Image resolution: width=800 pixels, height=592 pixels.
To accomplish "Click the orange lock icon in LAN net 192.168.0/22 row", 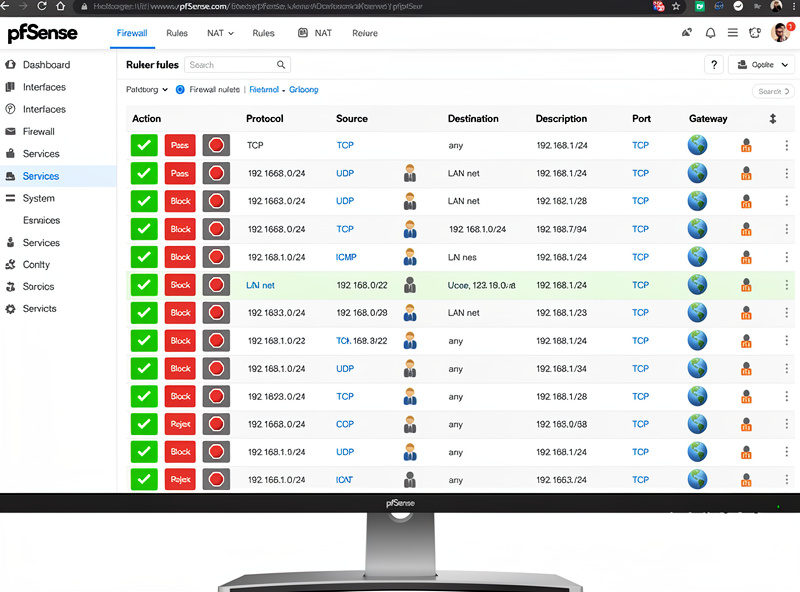I will point(746,285).
